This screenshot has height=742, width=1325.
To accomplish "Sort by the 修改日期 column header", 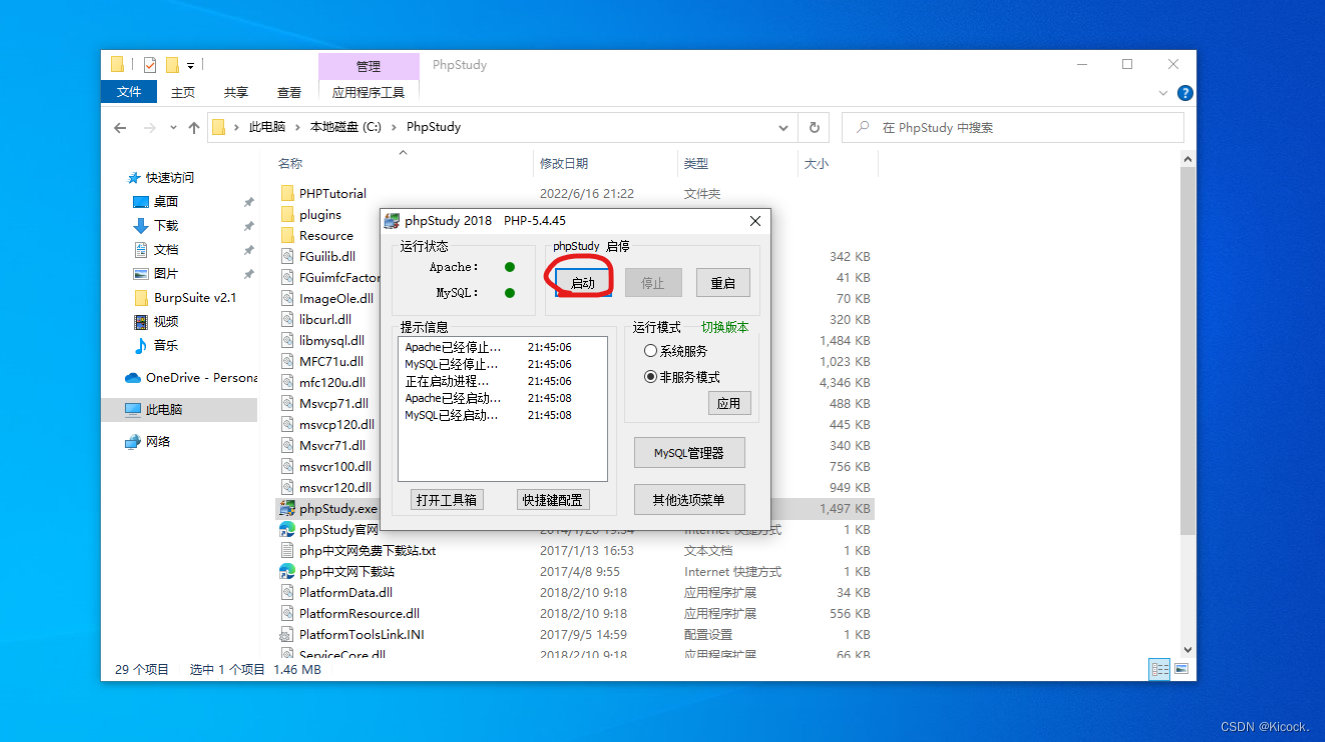I will pos(606,163).
